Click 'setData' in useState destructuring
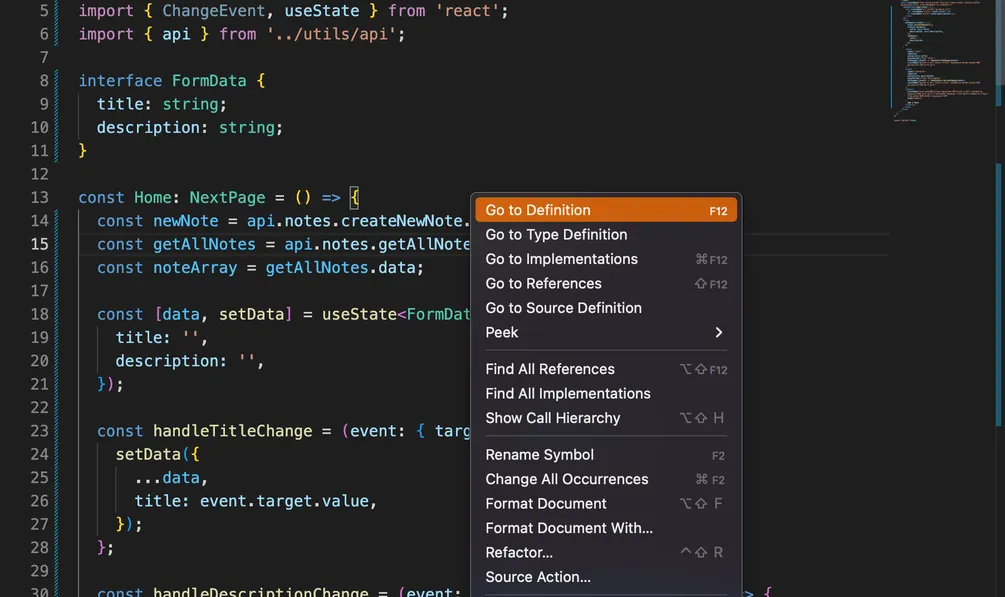Image resolution: width=1005 pixels, height=597 pixels. [x=251, y=314]
